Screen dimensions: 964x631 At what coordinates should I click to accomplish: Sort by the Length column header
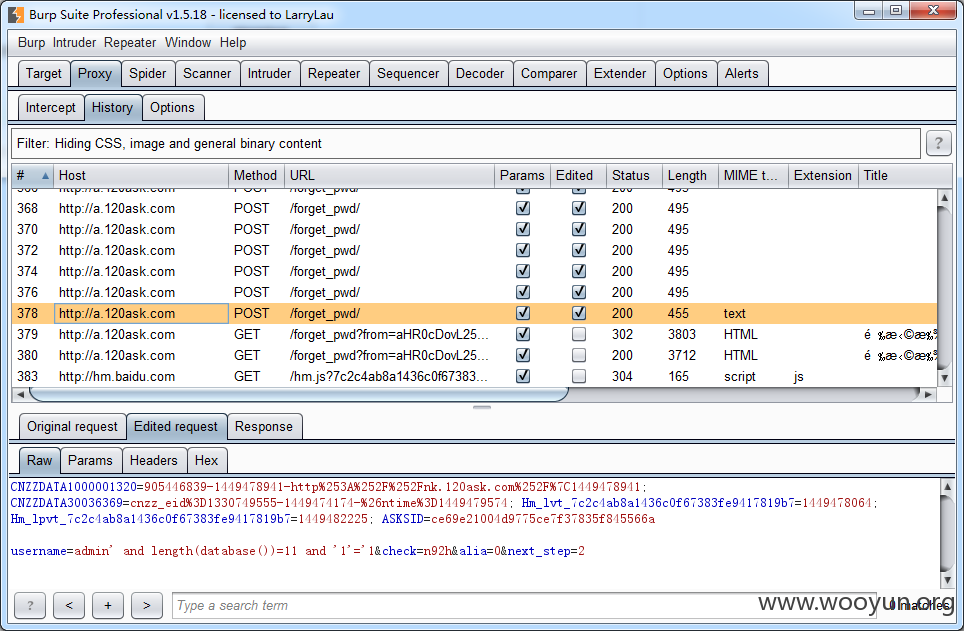click(690, 176)
